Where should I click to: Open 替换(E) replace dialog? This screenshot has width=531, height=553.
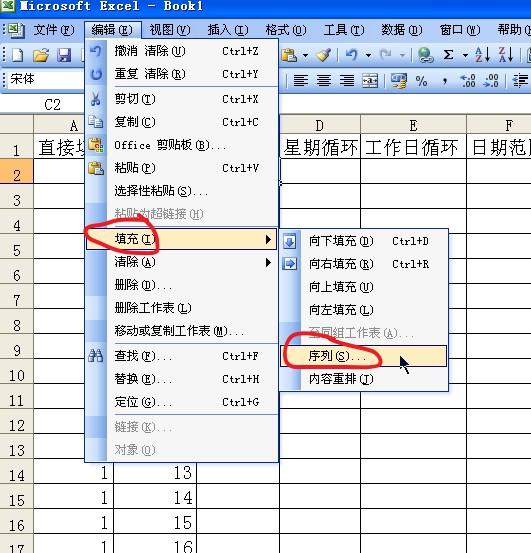181,379
